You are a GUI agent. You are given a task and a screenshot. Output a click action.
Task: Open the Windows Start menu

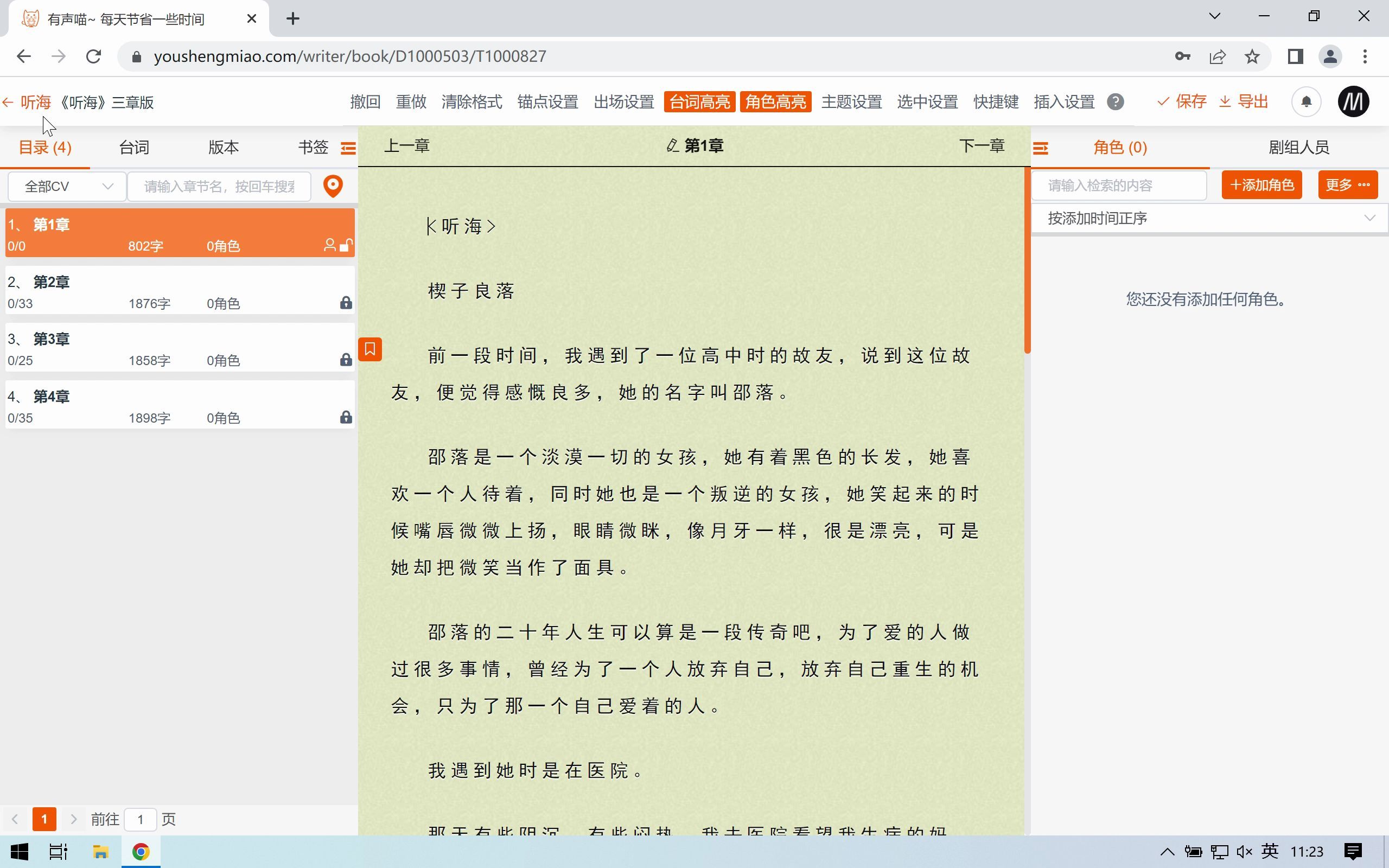pyautogui.click(x=19, y=851)
